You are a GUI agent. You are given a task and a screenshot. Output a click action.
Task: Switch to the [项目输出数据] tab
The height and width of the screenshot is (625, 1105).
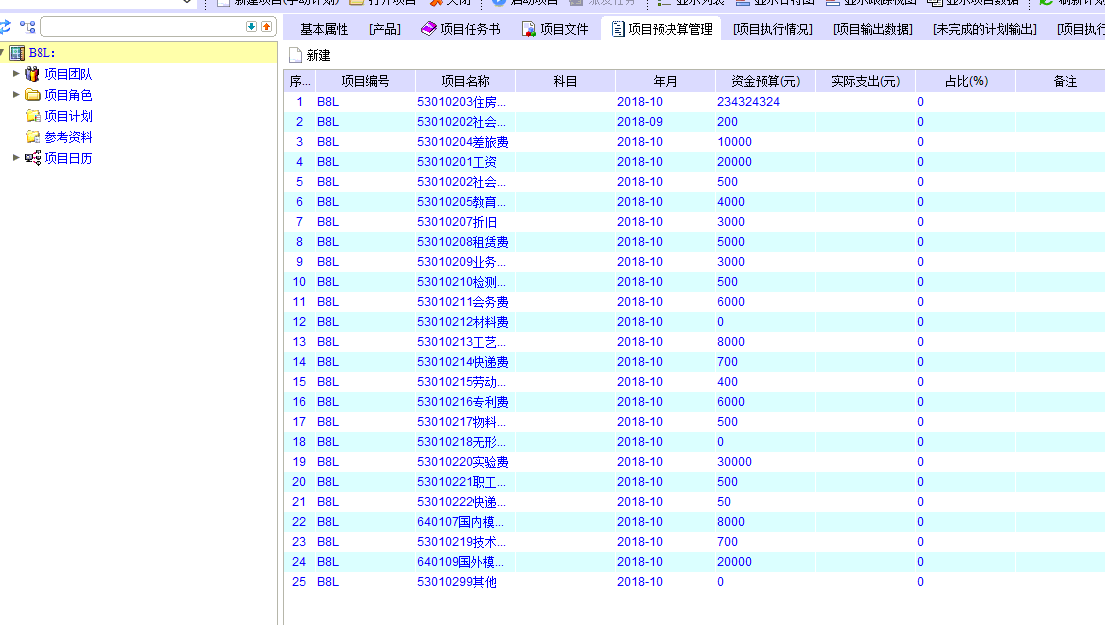pyautogui.click(x=872, y=29)
